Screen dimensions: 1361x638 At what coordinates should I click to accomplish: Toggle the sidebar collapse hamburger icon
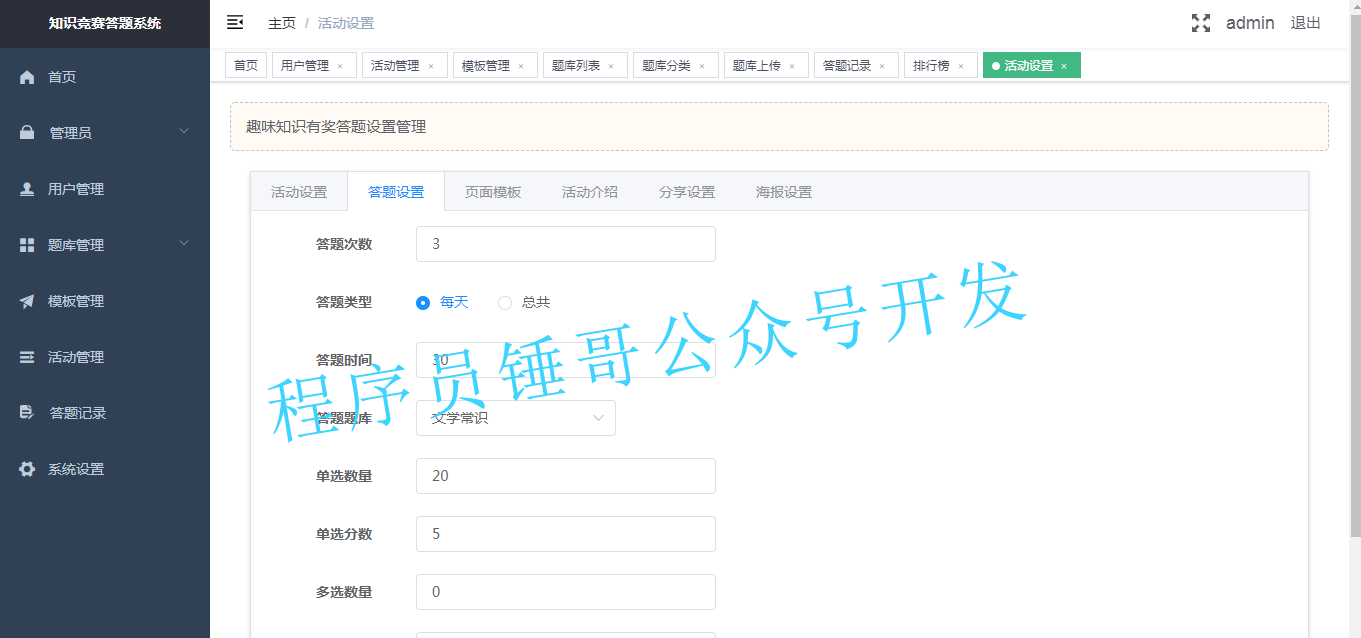click(235, 22)
